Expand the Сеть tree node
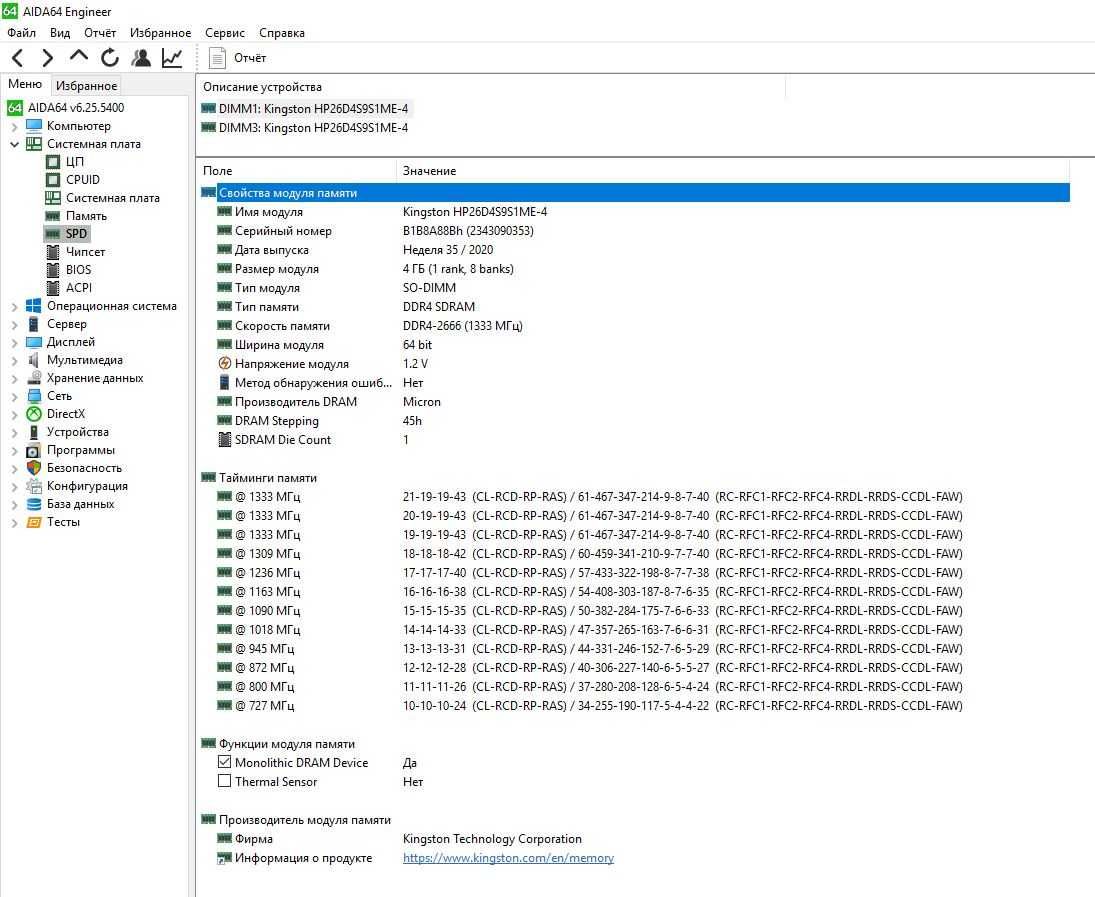 point(15,397)
